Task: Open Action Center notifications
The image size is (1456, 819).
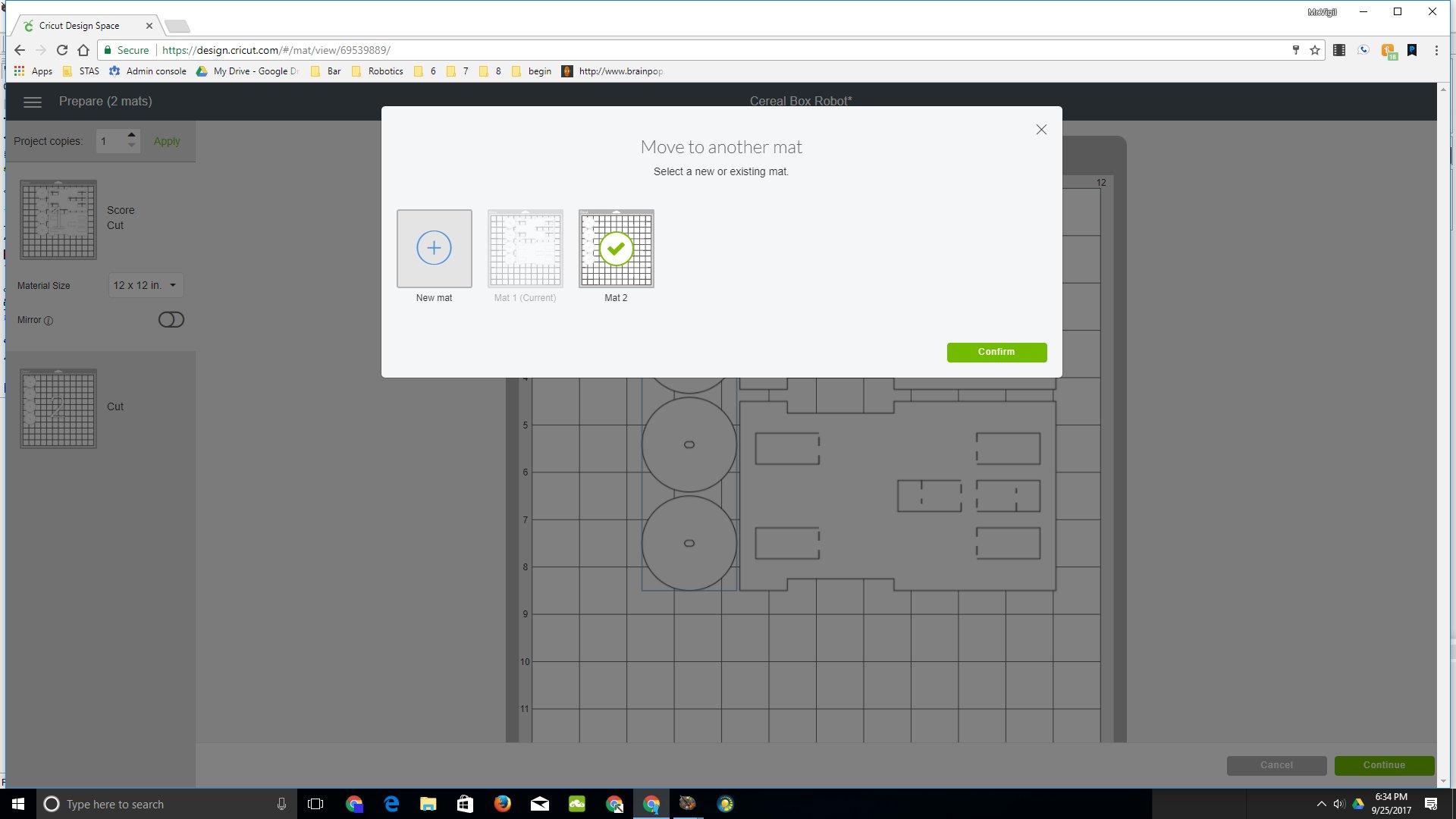Action: click(1431, 804)
